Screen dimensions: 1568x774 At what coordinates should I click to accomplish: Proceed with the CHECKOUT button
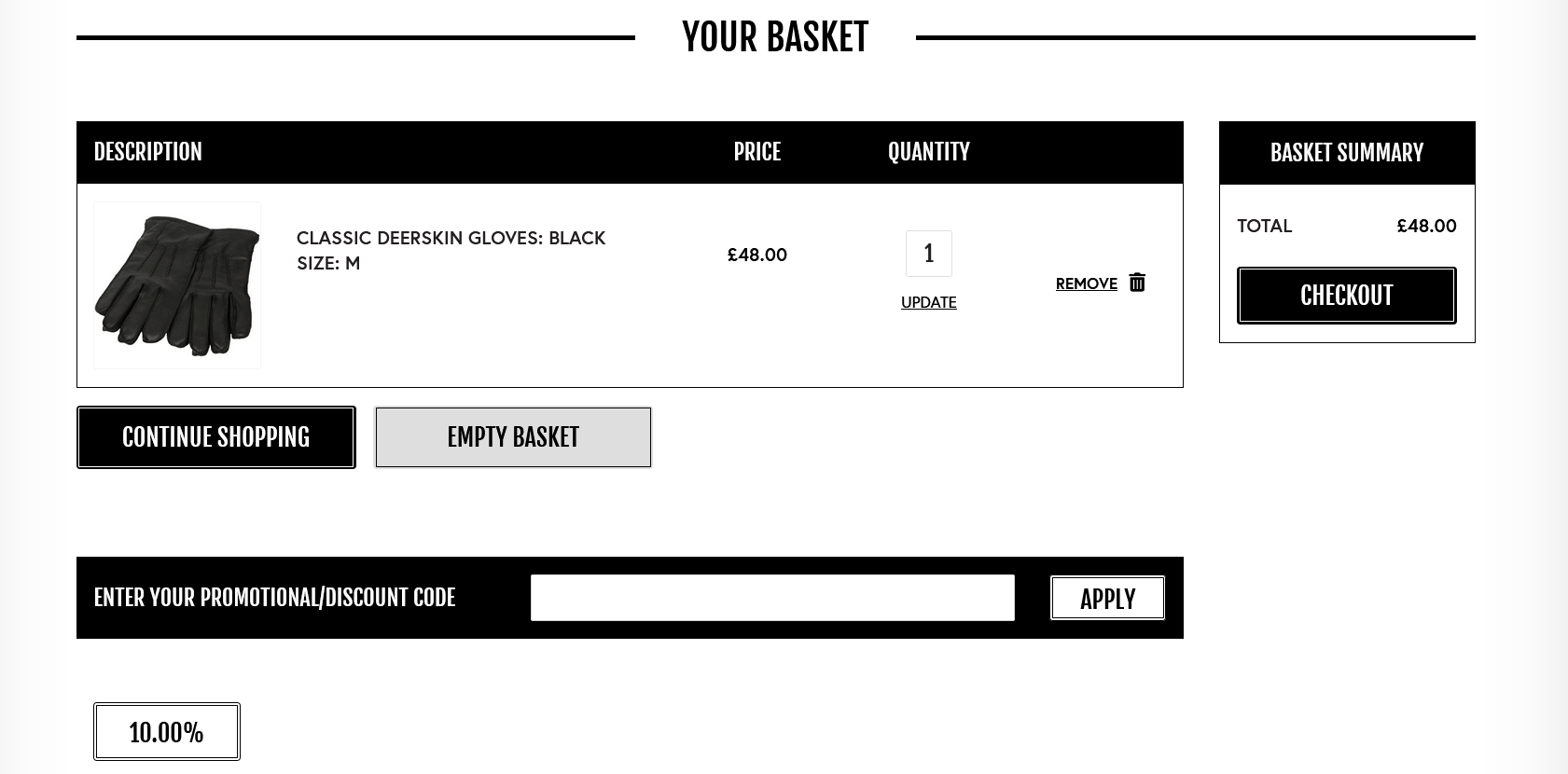[1346, 296]
